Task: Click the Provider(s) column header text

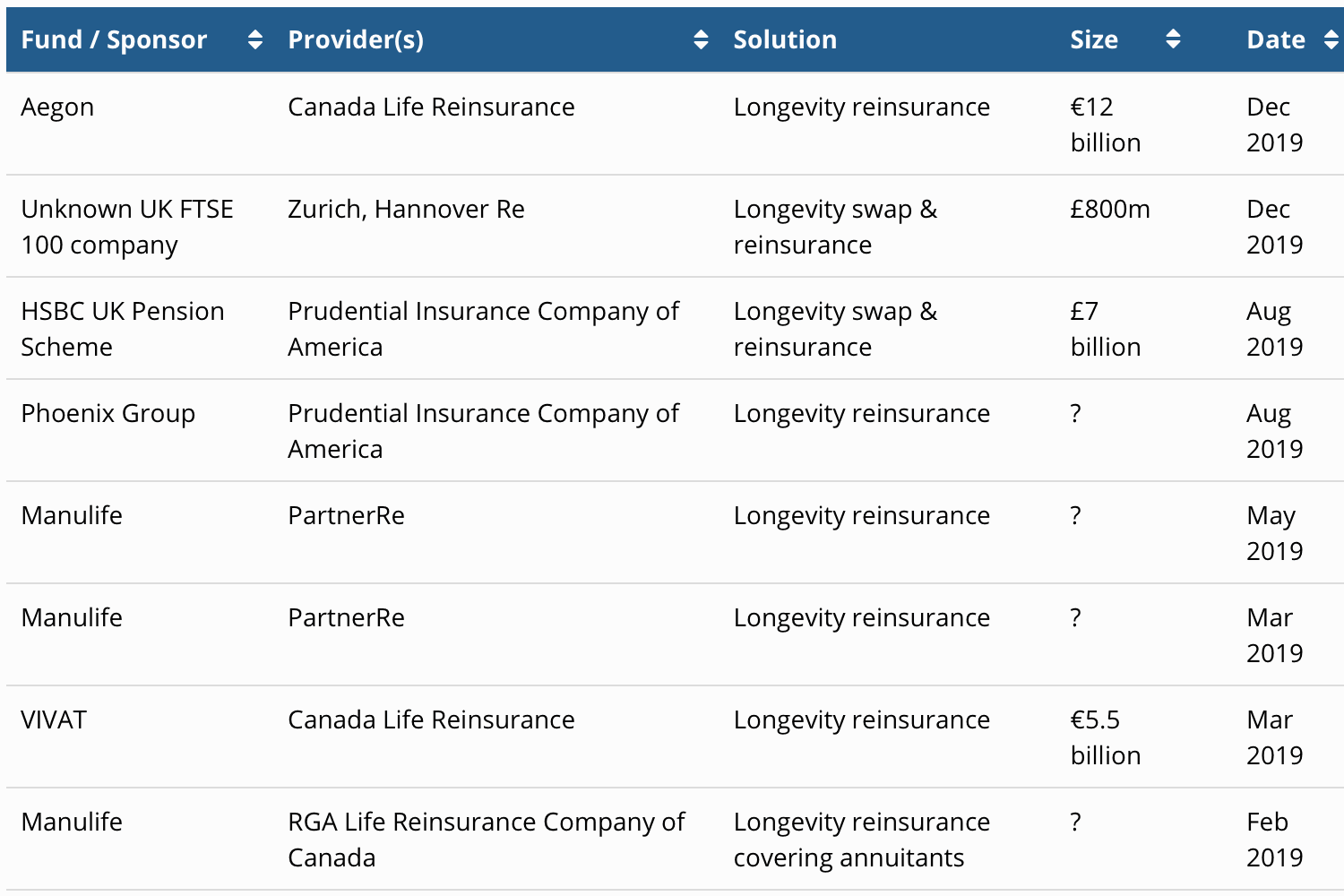Action: click(356, 39)
